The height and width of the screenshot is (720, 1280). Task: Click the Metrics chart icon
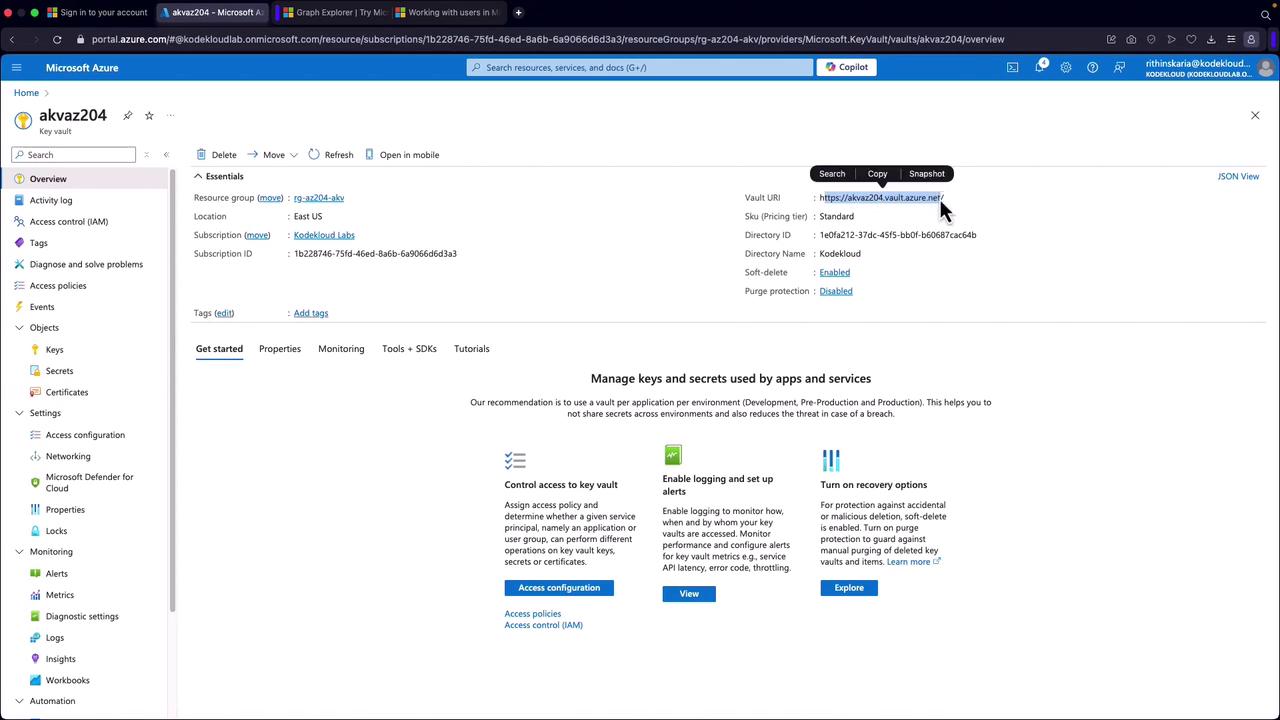[36, 595]
